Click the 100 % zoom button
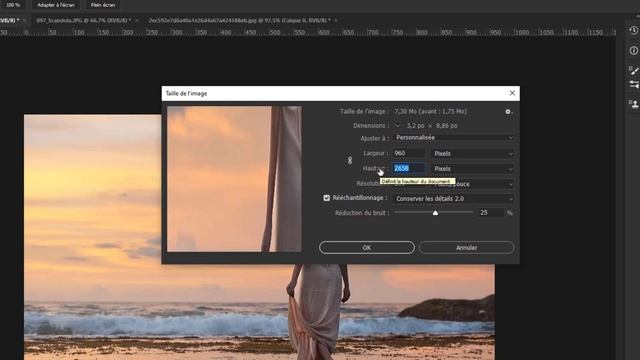 [13, 5]
